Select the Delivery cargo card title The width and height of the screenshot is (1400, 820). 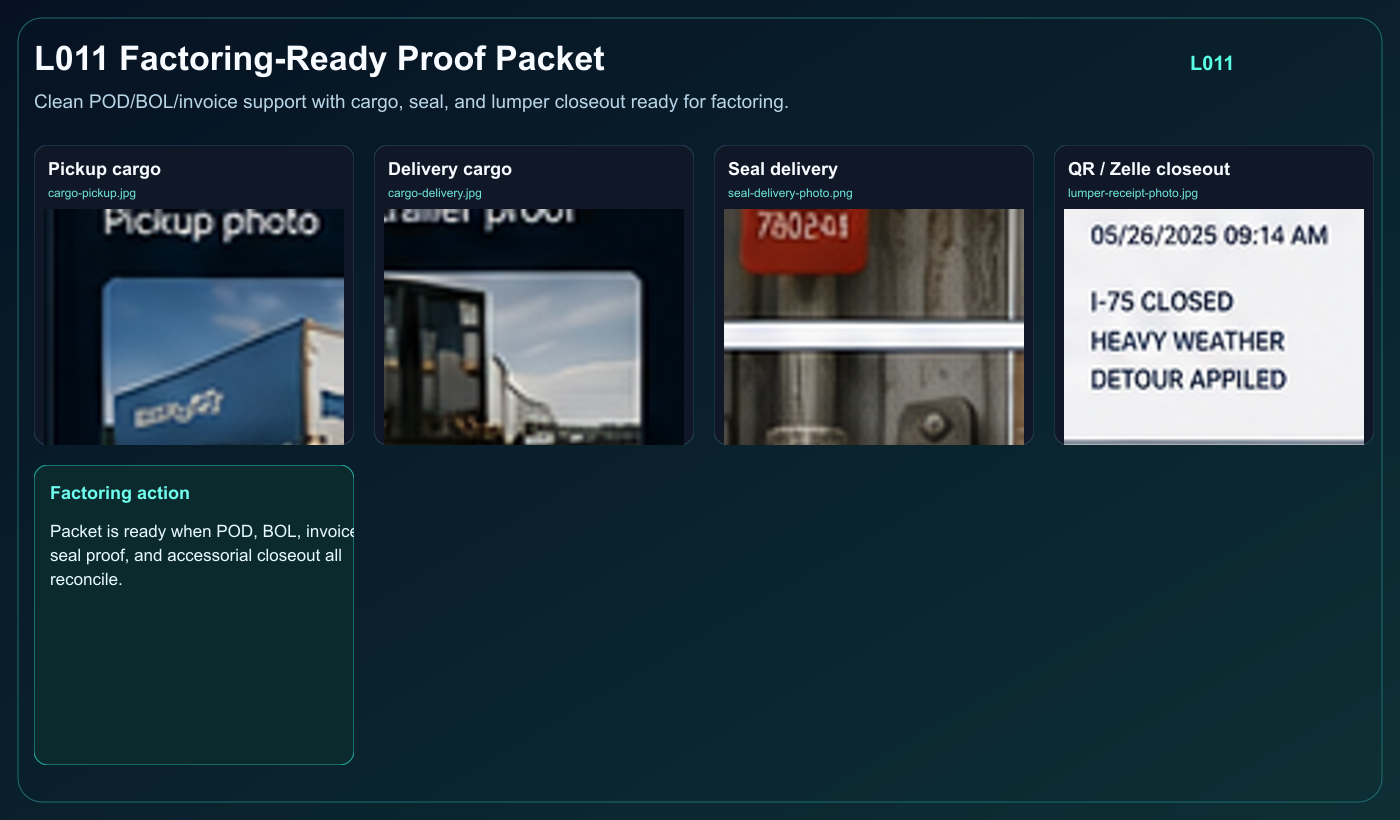coord(450,169)
